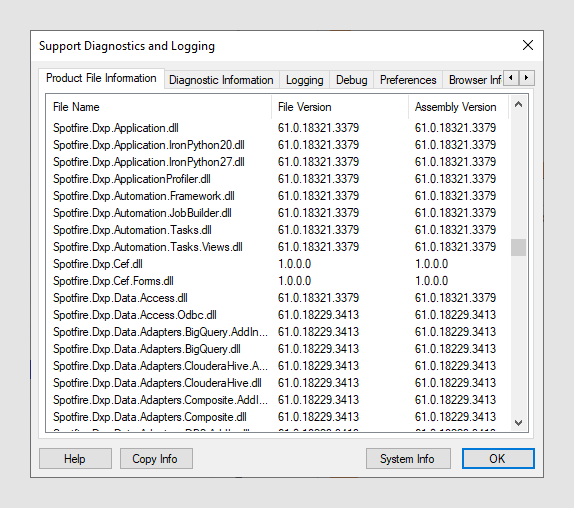Select Spotfire.Dxp.Data.Adapters.Composite.dll row
The width and height of the screenshot is (574, 508).
point(277,417)
